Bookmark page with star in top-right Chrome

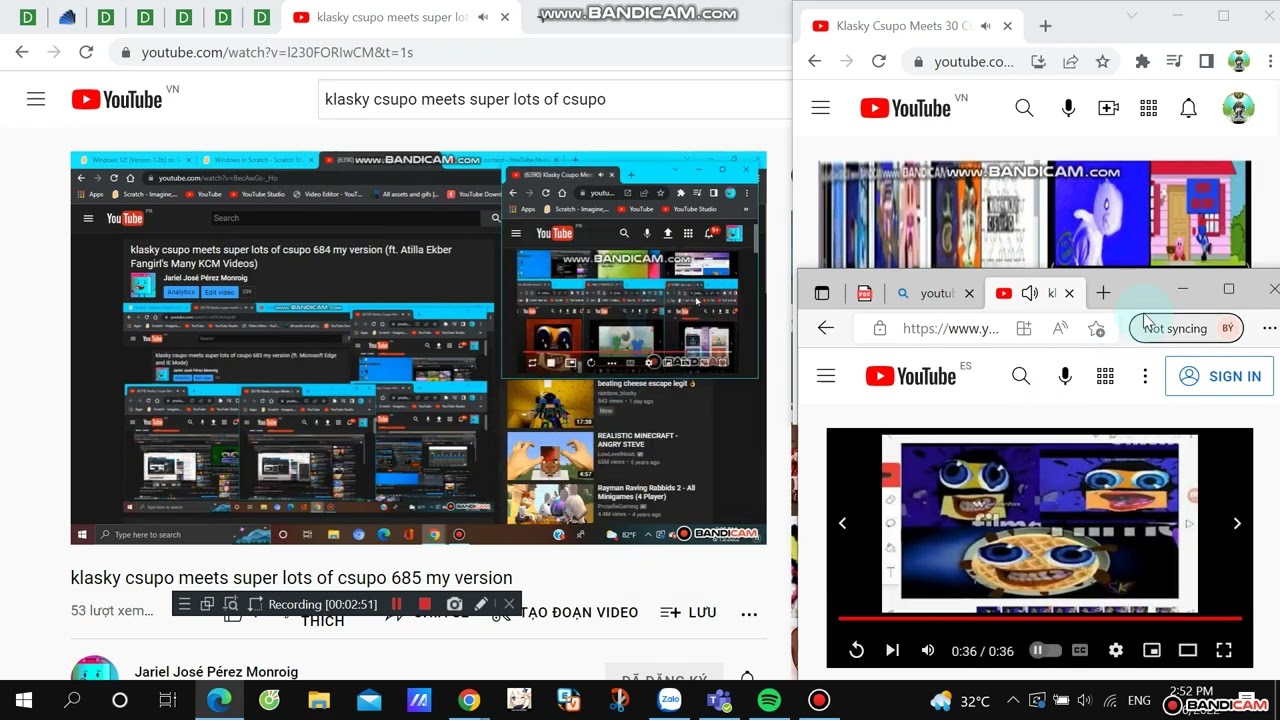tap(1102, 61)
